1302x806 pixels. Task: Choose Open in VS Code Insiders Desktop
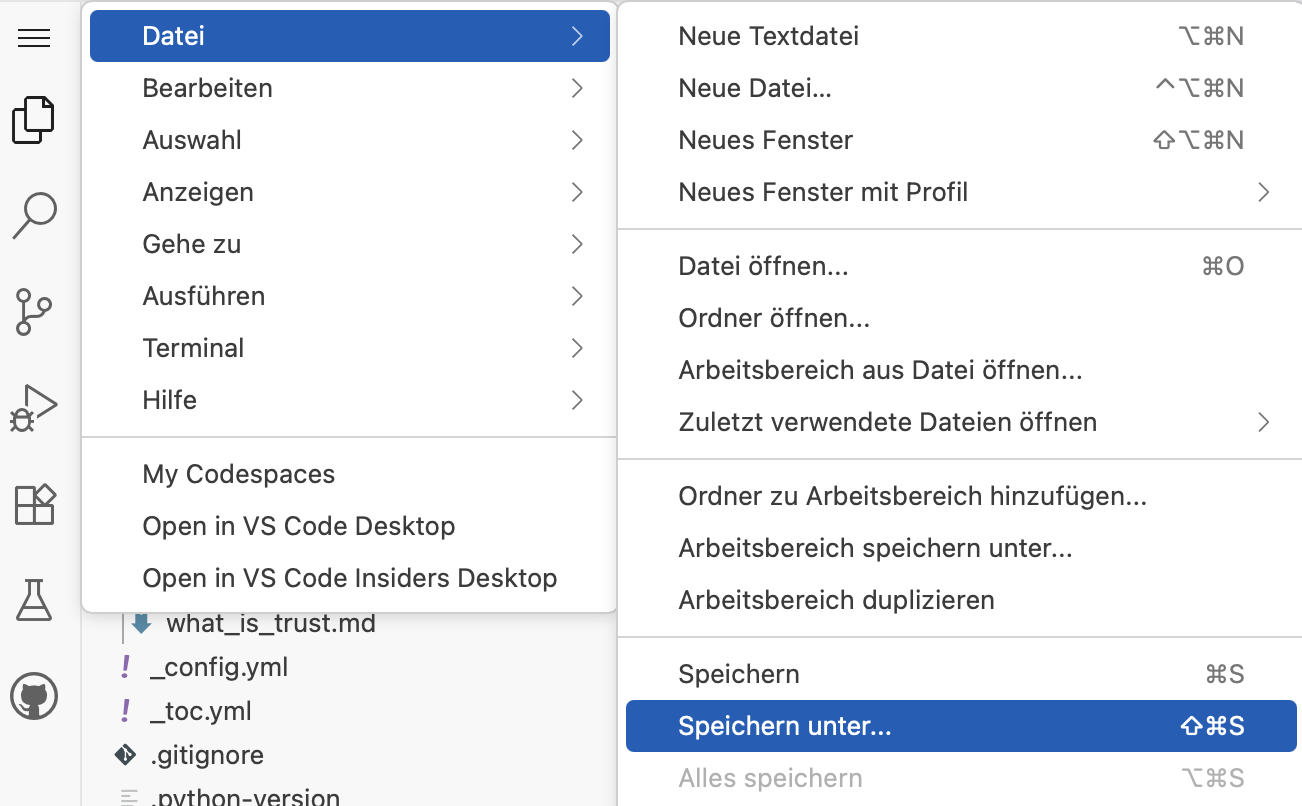coord(350,578)
